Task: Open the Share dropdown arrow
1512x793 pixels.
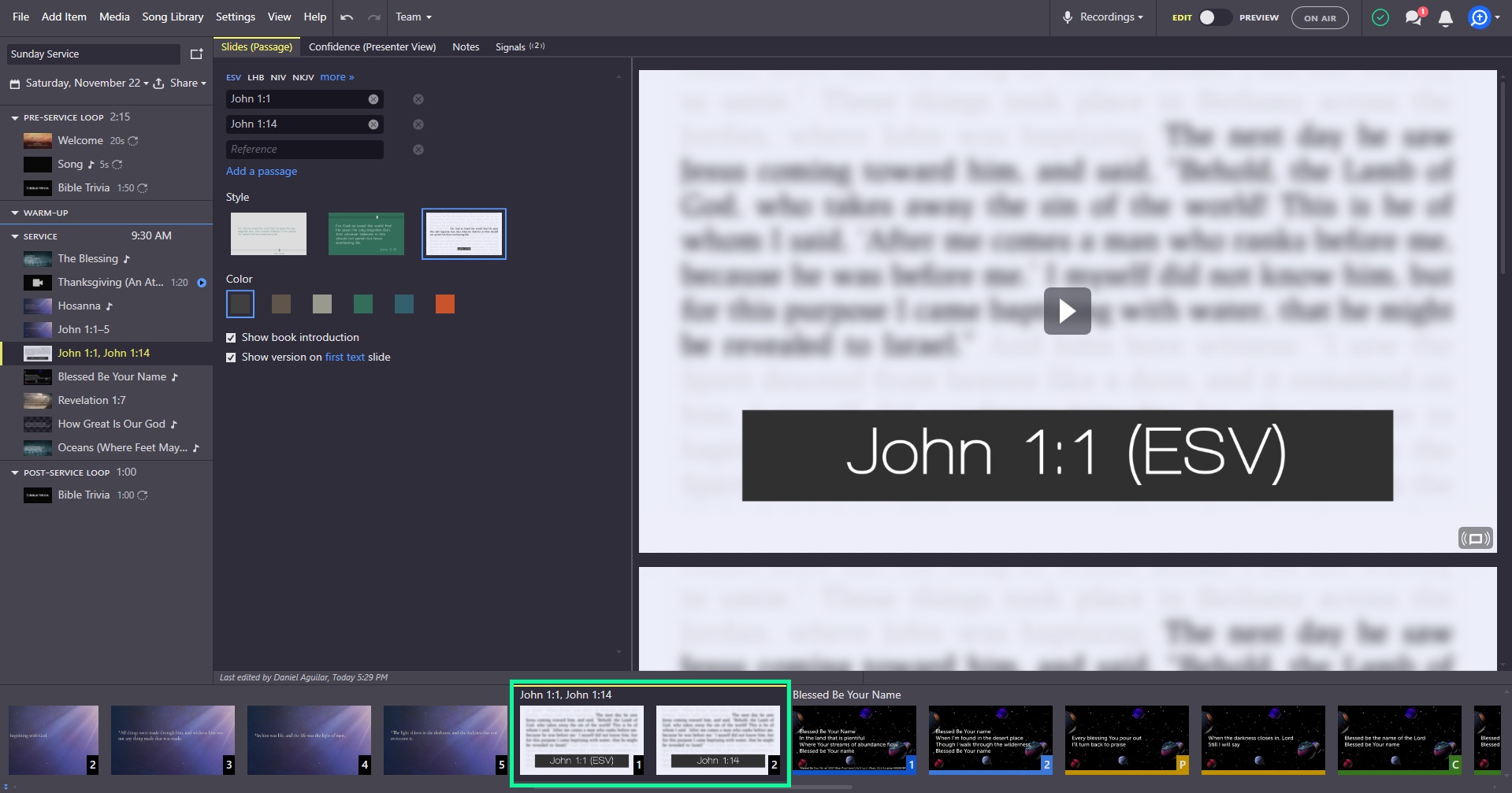Action: (203, 83)
